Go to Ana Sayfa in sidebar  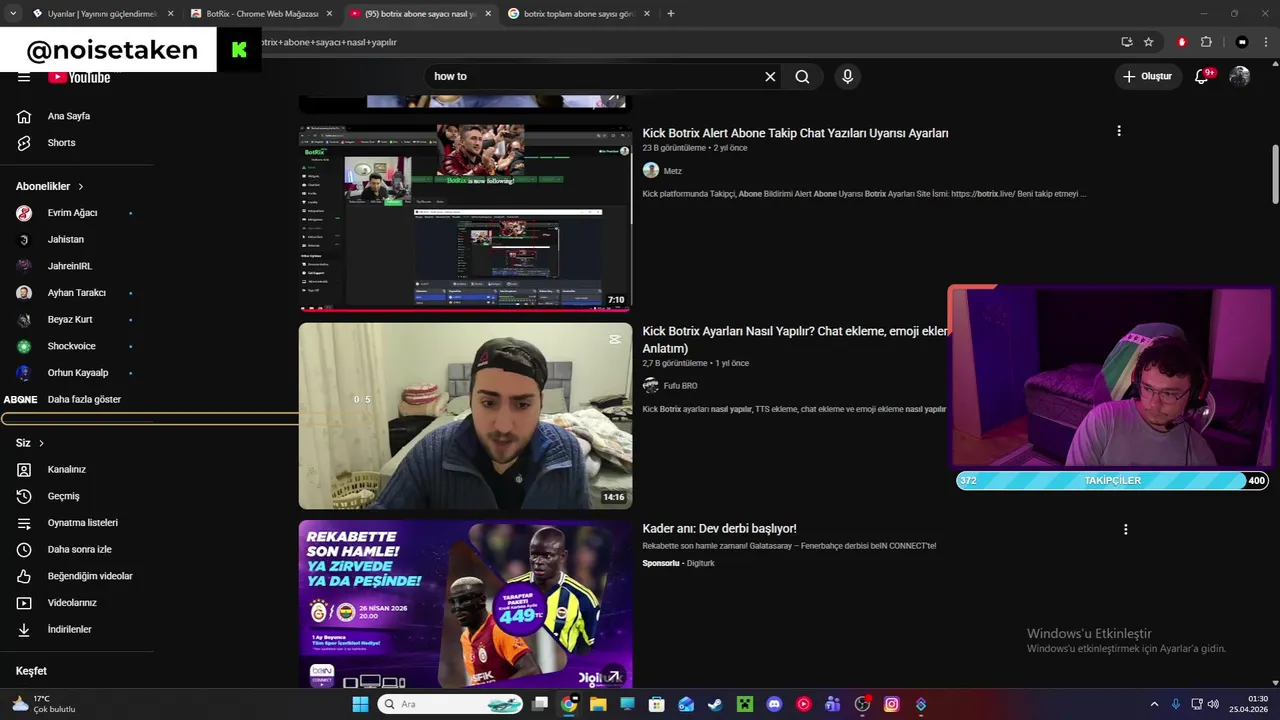68,116
